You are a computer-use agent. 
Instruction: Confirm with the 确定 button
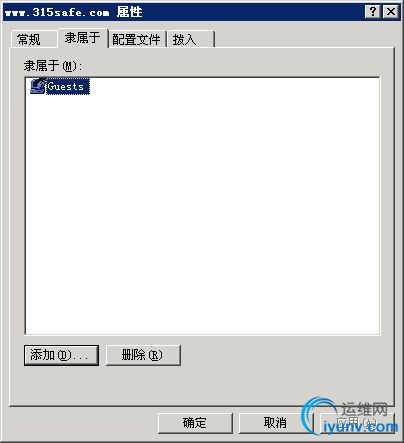[x=195, y=423]
